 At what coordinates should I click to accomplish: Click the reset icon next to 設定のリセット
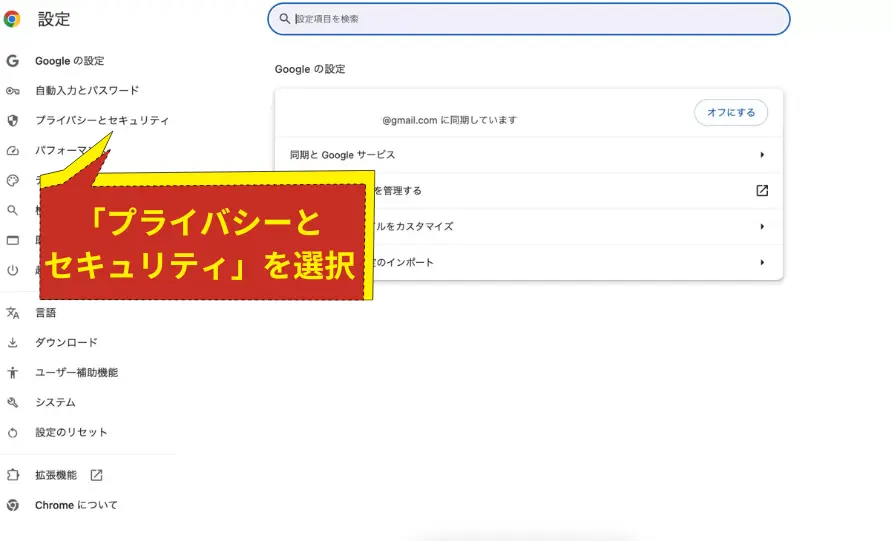(13, 433)
